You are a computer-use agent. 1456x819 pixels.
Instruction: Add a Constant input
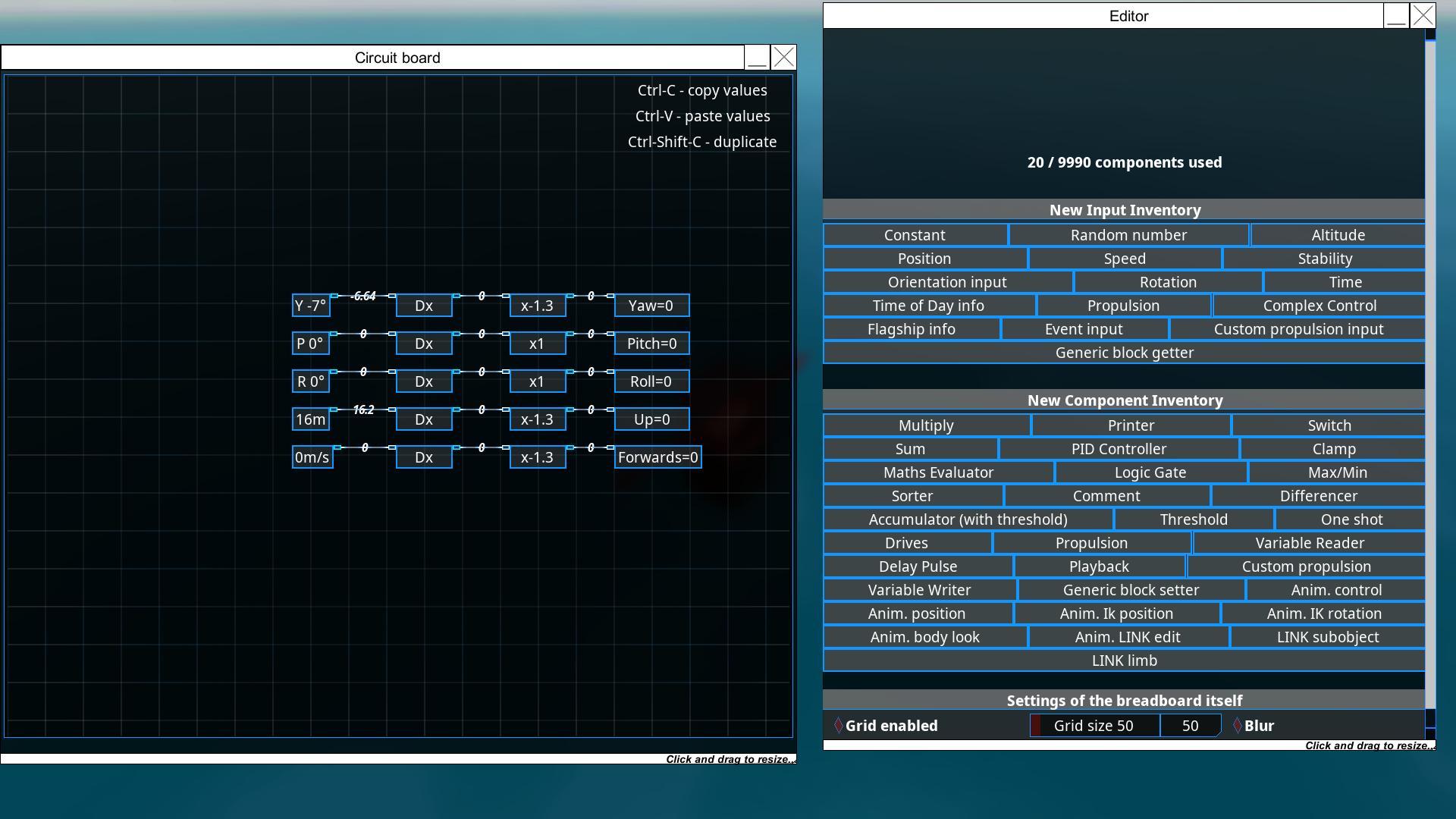click(x=915, y=235)
